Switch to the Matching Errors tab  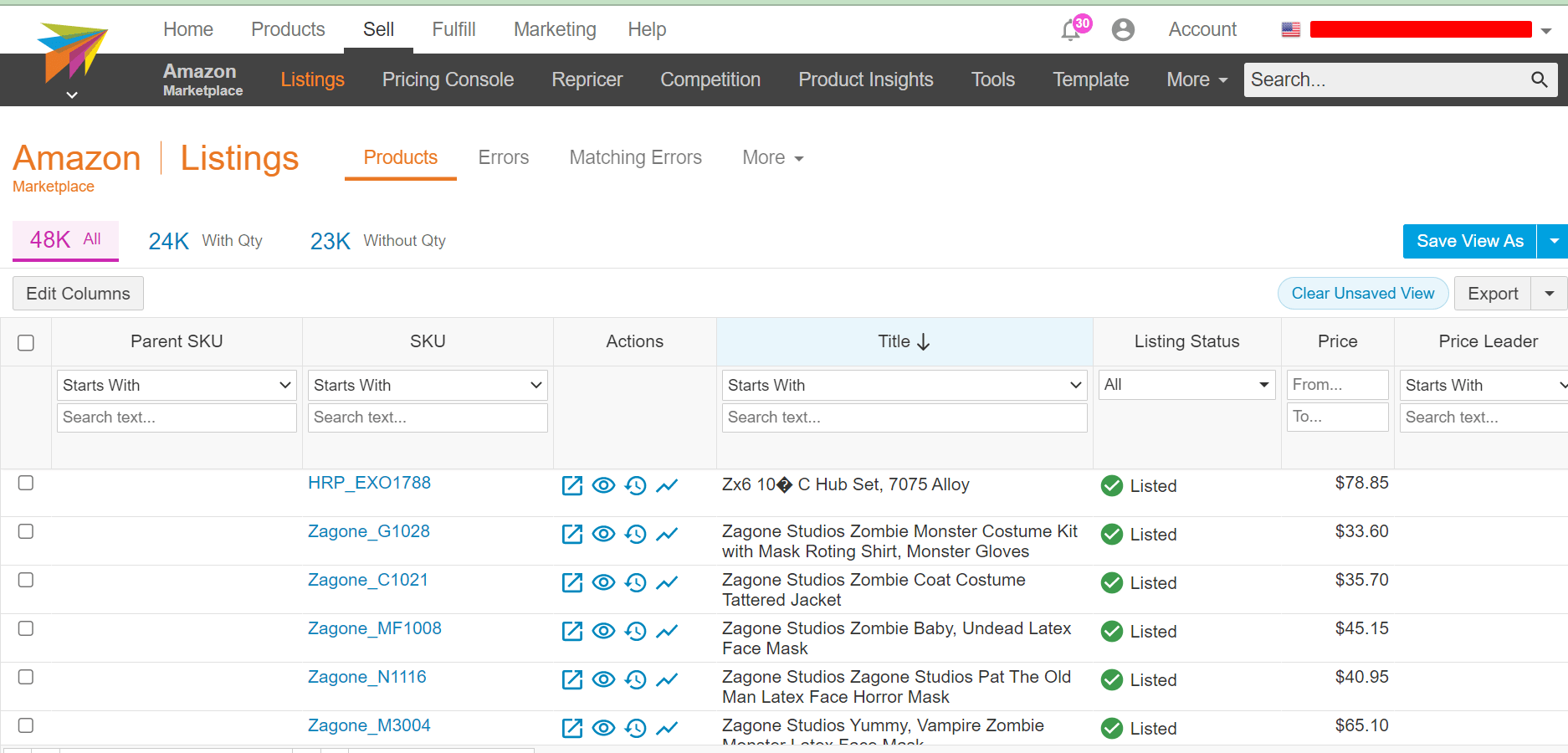pyautogui.click(x=636, y=157)
